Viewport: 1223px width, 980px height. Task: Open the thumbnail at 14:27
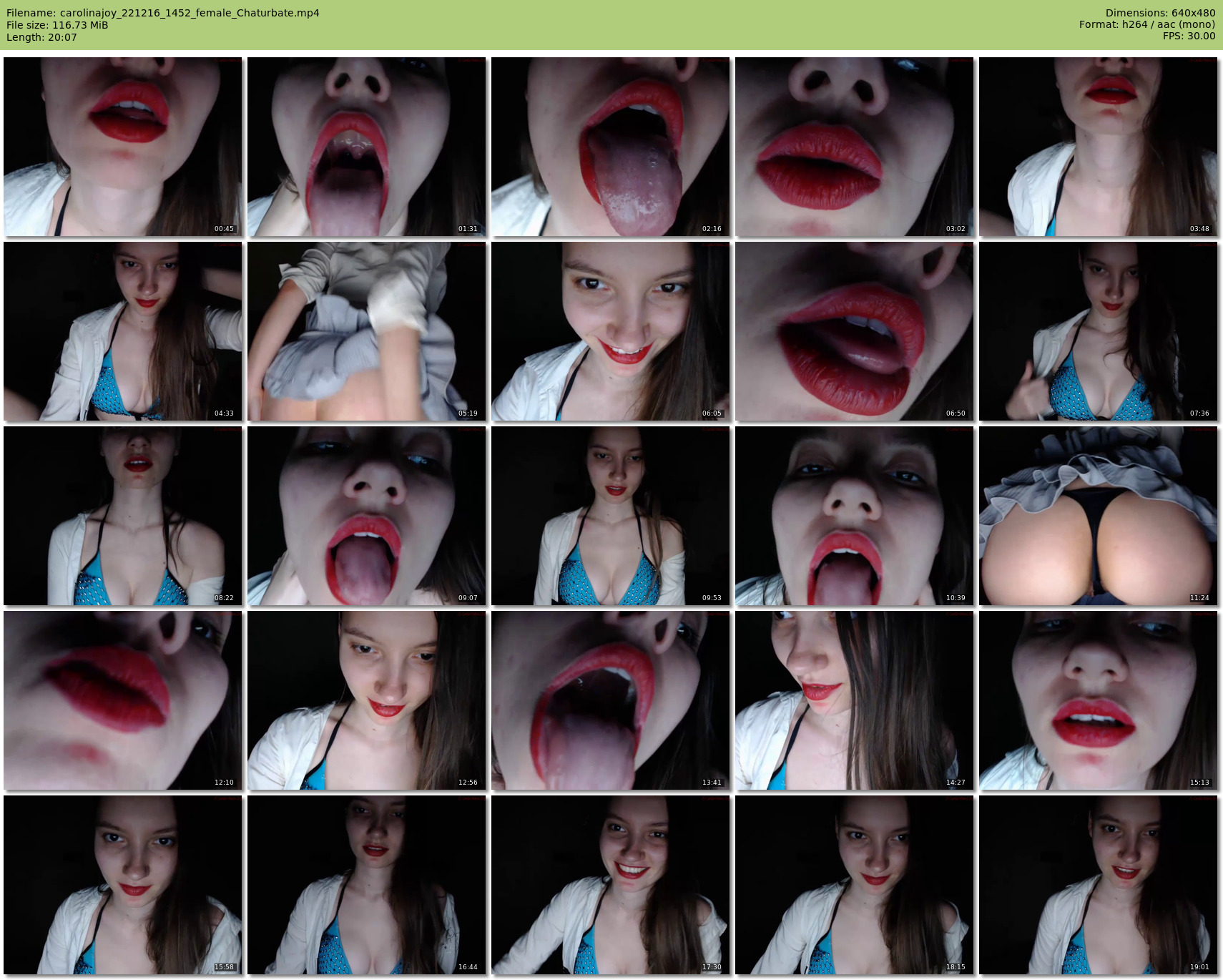[x=854, y=700]
